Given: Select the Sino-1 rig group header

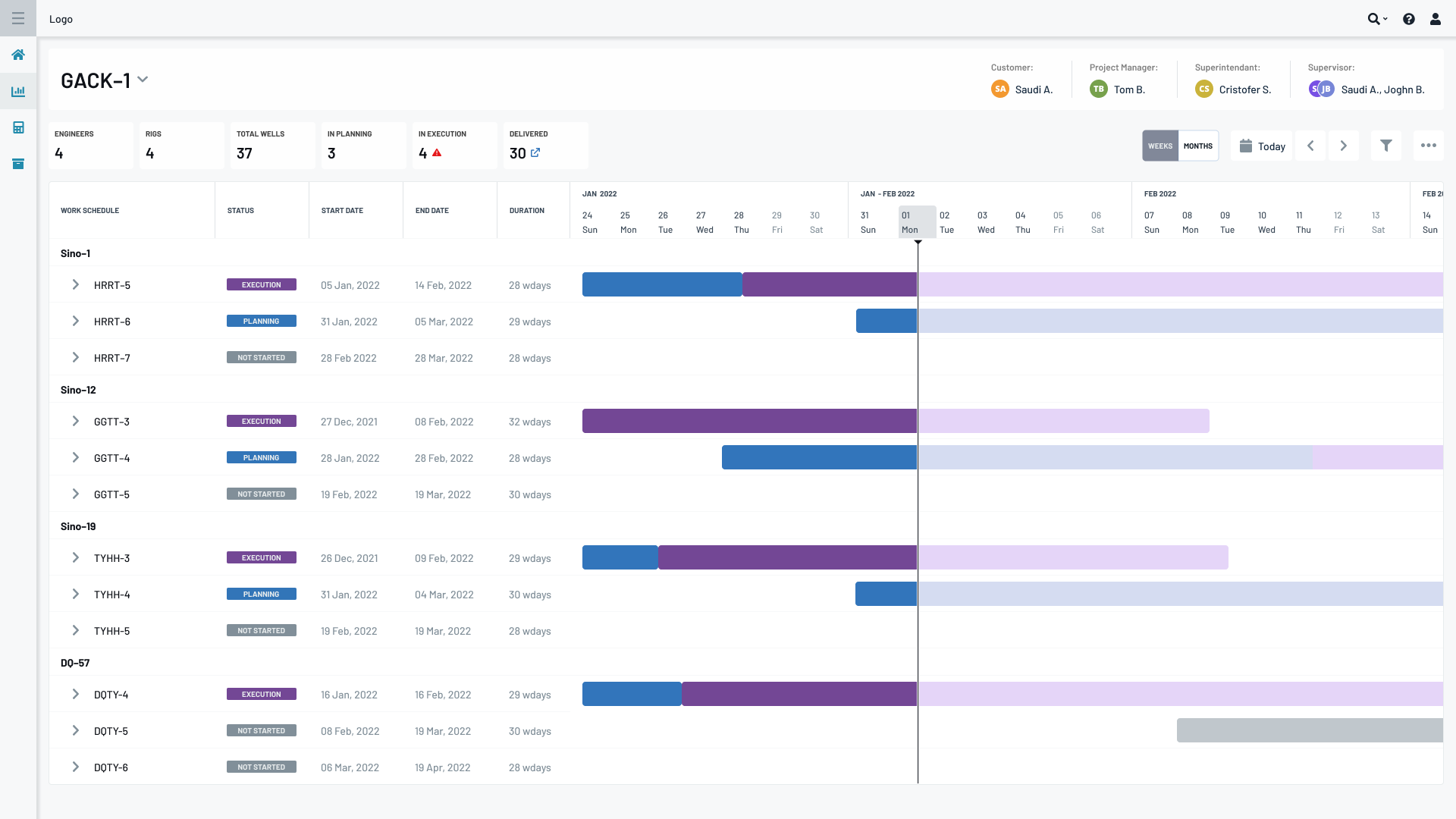Looking at the screenshot, I should coord(75,253).
